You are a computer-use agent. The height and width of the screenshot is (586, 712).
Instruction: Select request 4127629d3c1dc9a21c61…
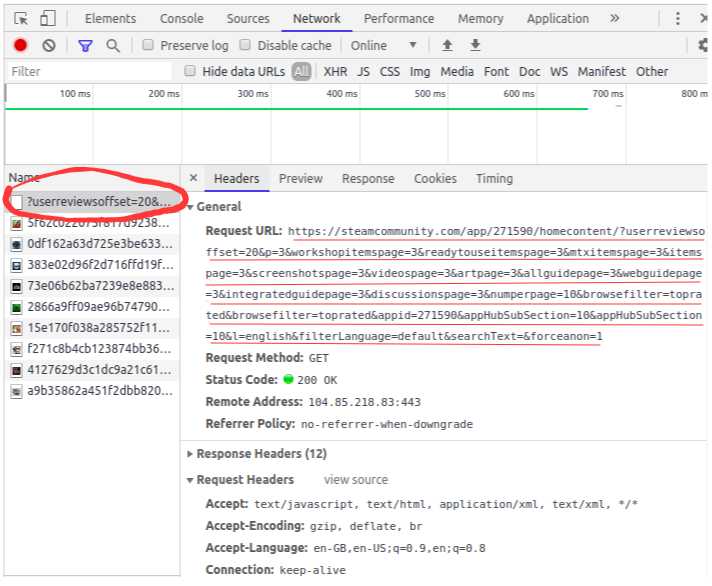tap(93, 370)
